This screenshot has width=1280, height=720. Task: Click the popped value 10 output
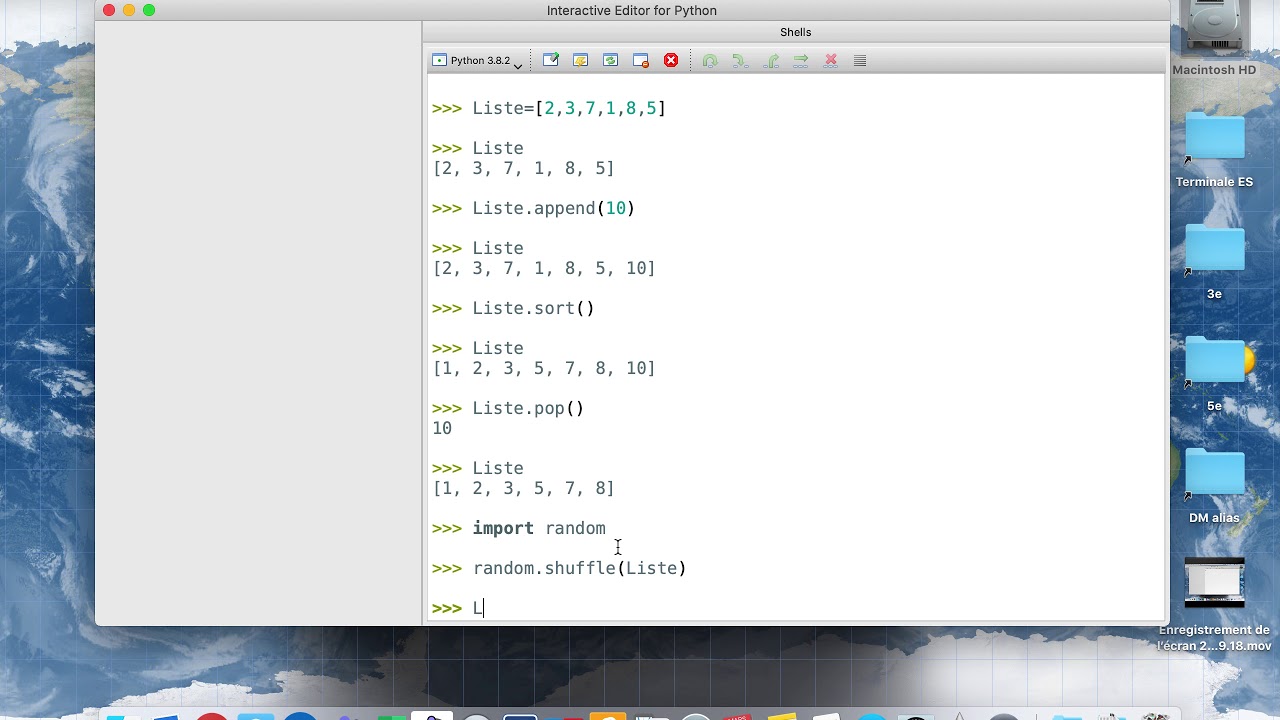tap(442, 428)
